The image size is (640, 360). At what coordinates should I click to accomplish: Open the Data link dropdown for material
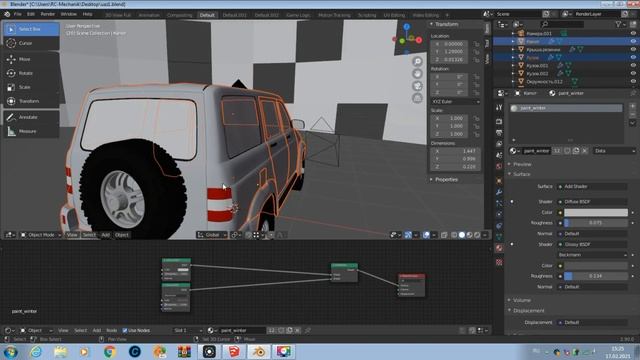point(615,151)
